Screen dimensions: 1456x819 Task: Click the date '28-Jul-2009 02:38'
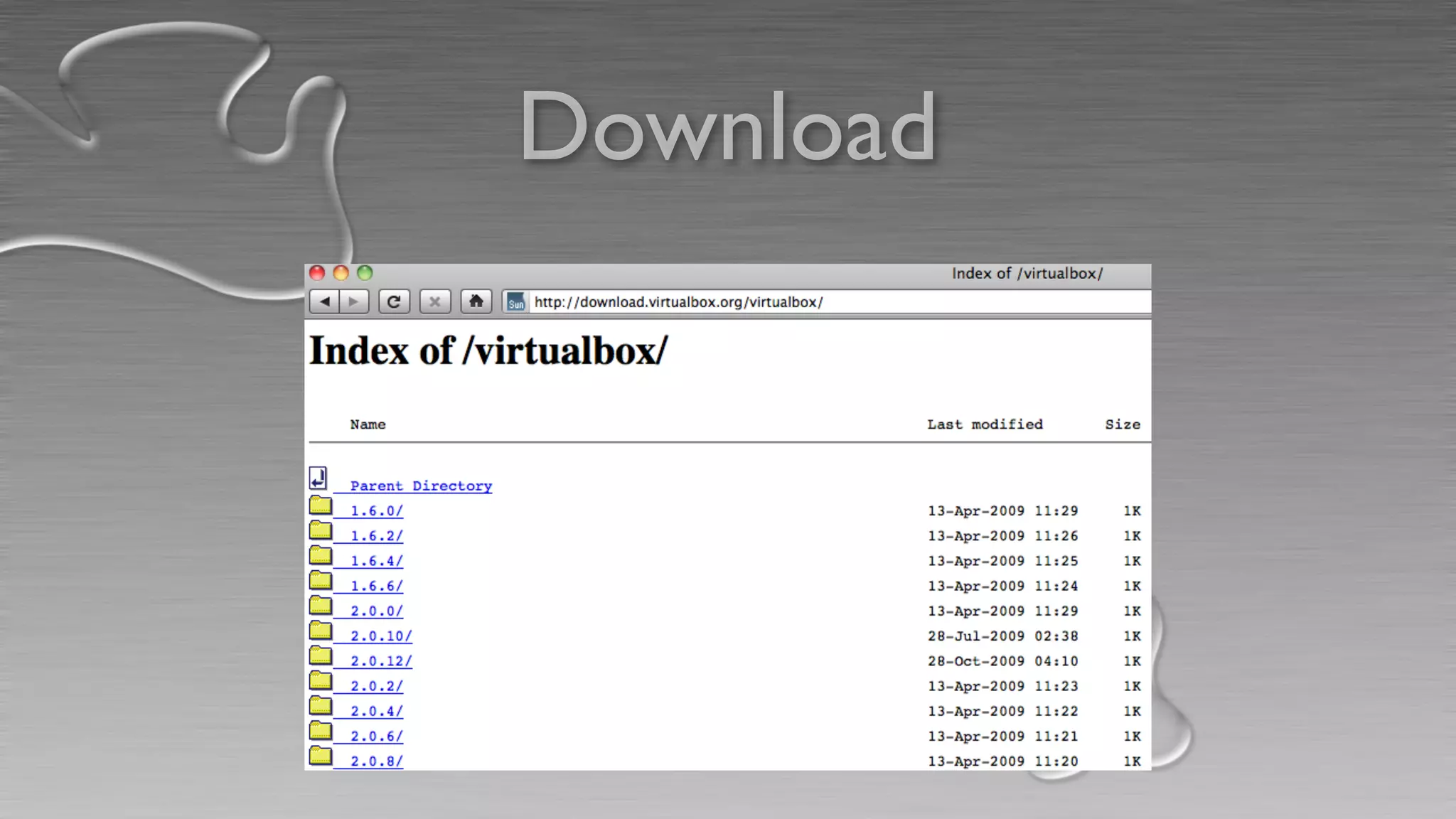click(x=1003, y=636)
